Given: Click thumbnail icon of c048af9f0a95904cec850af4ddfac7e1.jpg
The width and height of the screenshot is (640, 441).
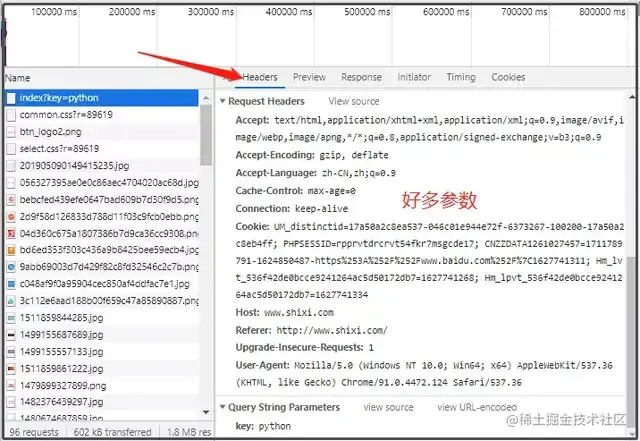Looking at the screenshot, I should 11,284.
